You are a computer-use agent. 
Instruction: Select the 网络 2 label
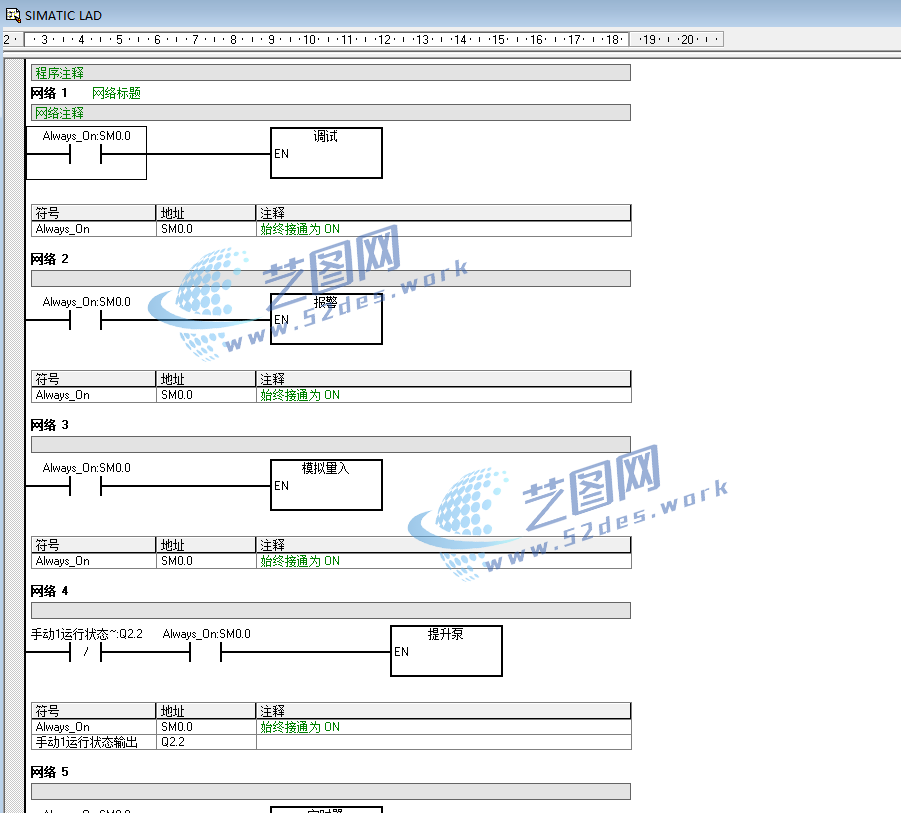49,259
